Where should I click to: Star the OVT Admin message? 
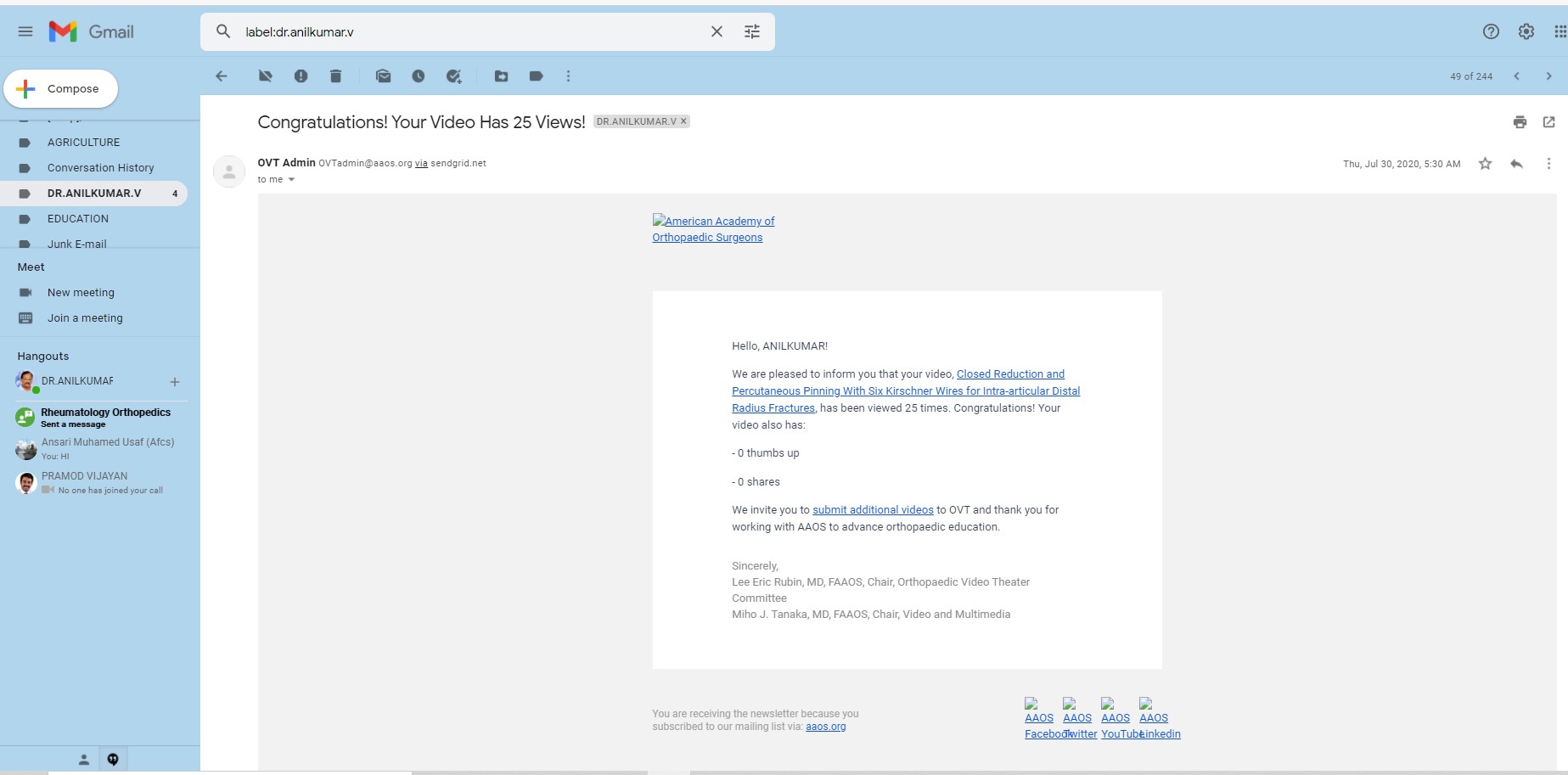click(x=1485, y=164)
